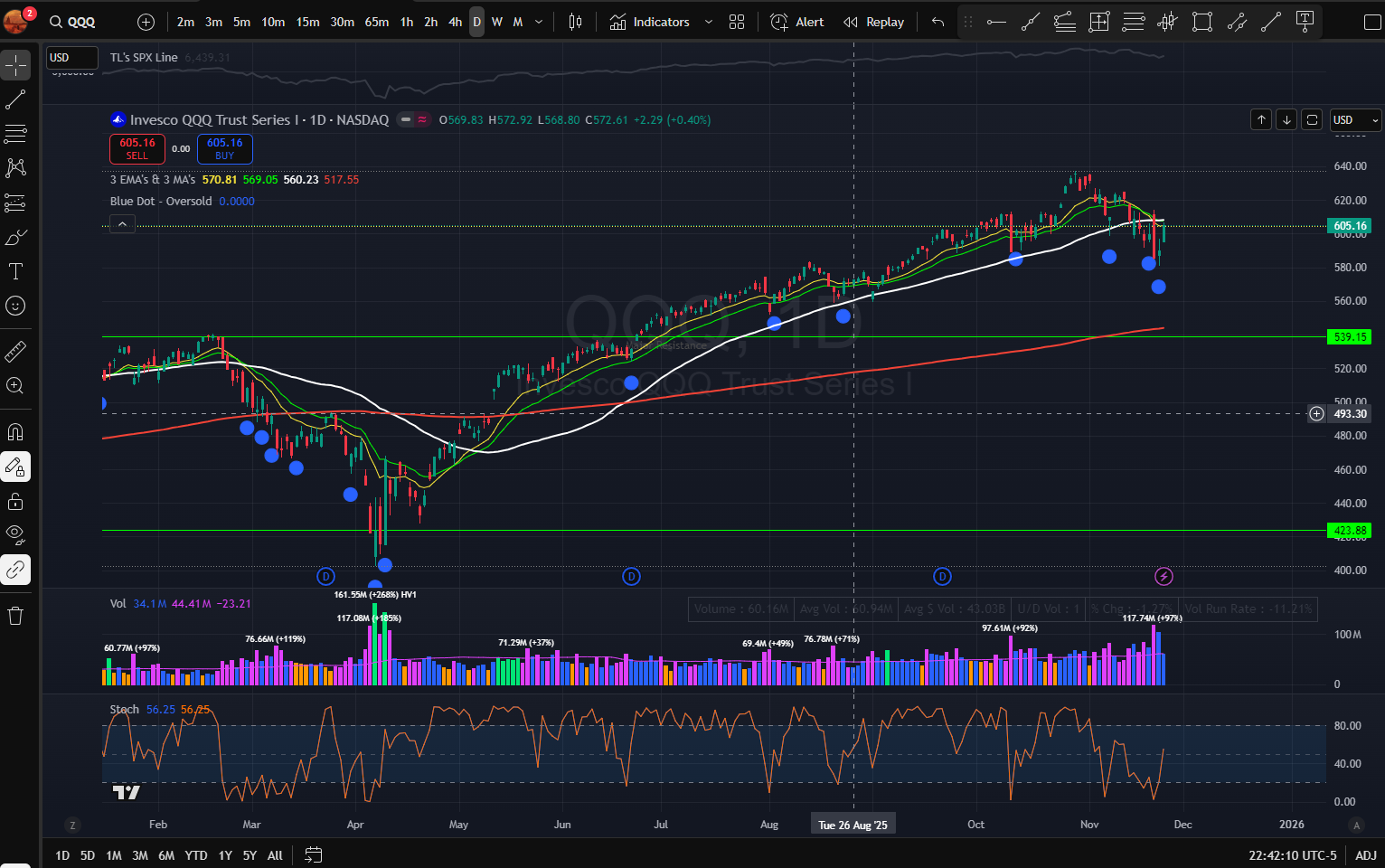Screen dimensions: 1385x868
Task: Select the trend line drawing tool
Action: point(15,99)
